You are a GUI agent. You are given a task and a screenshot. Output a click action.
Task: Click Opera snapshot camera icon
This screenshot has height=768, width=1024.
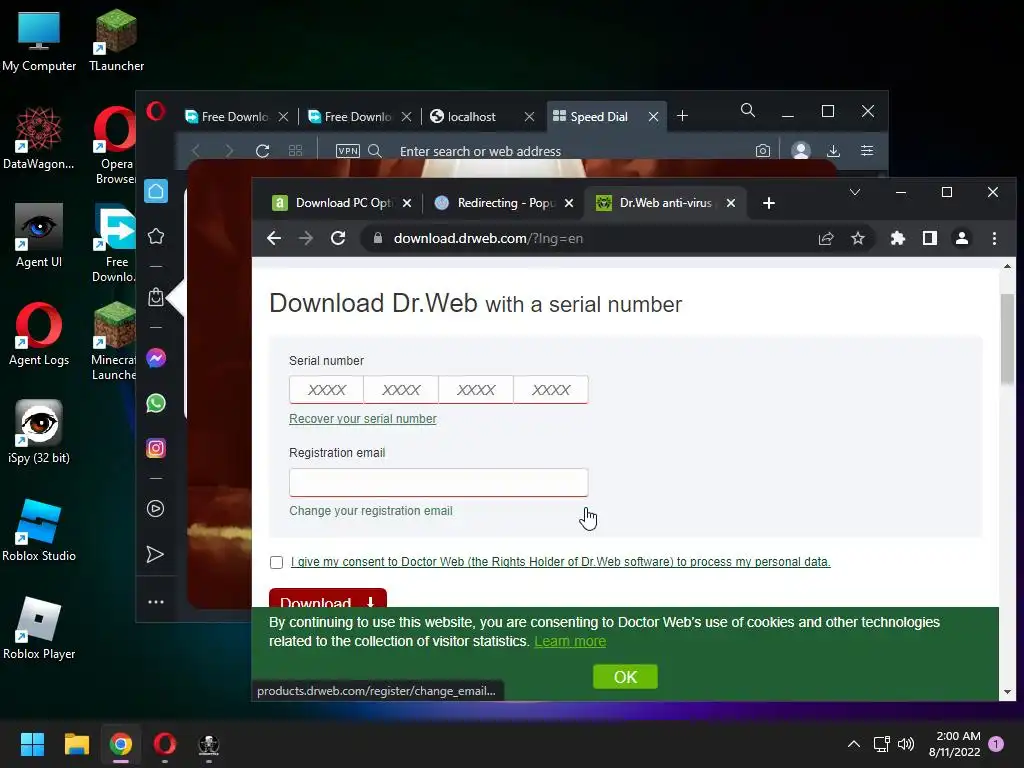(762, 151)
